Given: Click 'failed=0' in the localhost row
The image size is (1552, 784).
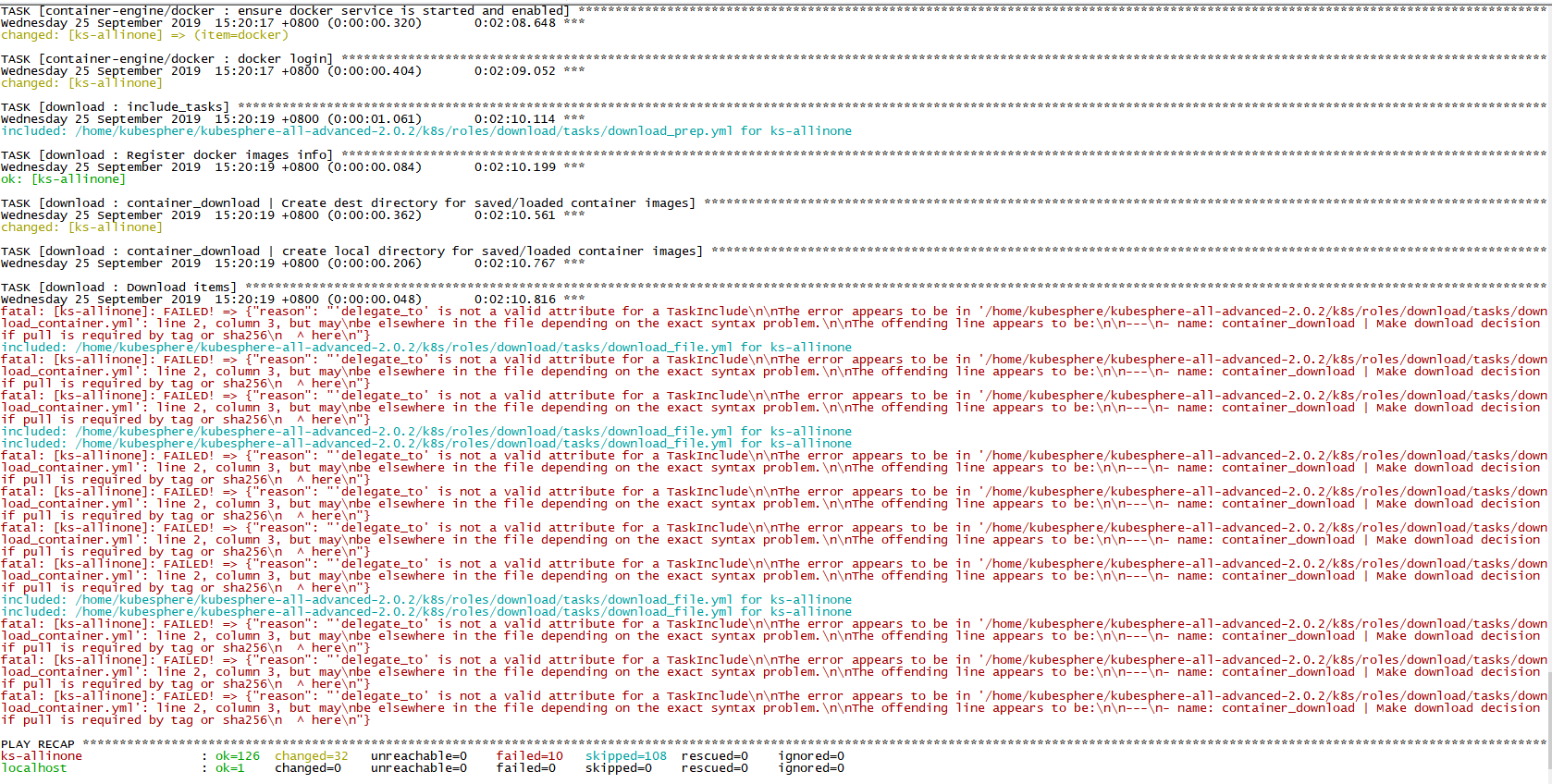Looking at the screenshot, I should (526, 768).
